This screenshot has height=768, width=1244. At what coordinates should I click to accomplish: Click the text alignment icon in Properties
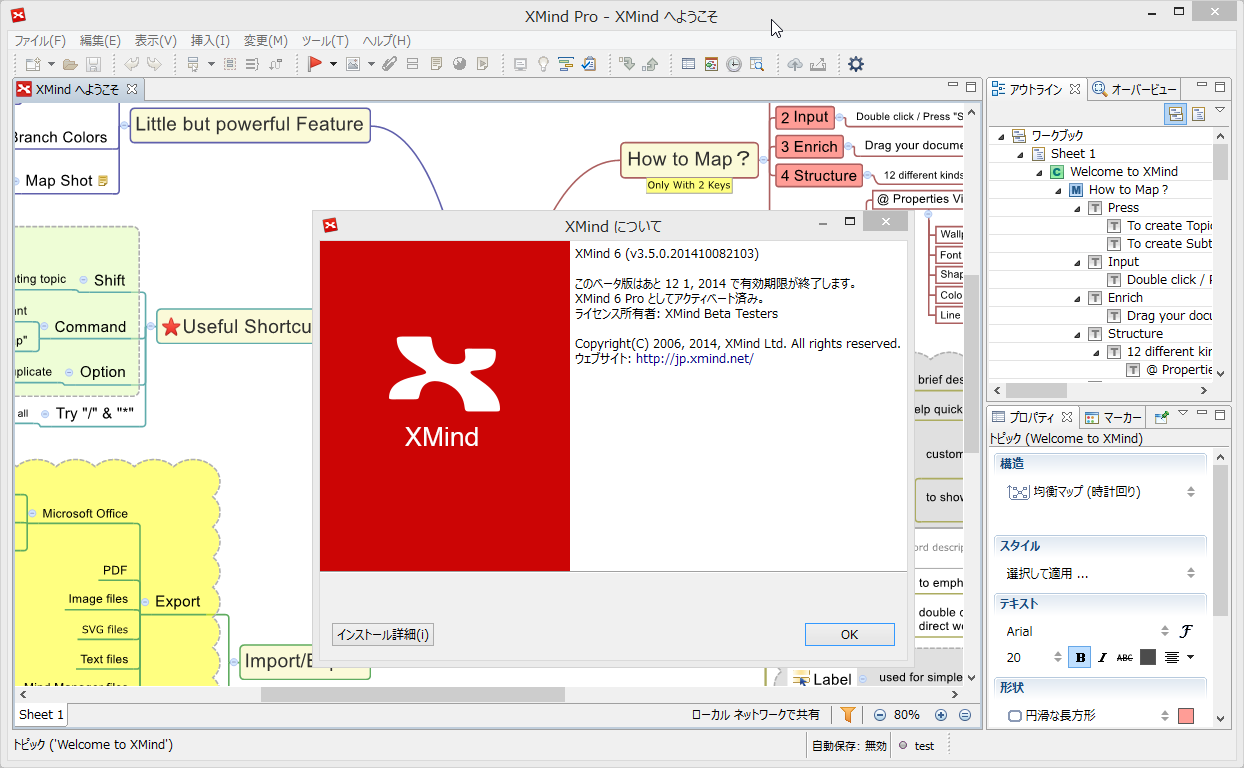[1171, 657]
